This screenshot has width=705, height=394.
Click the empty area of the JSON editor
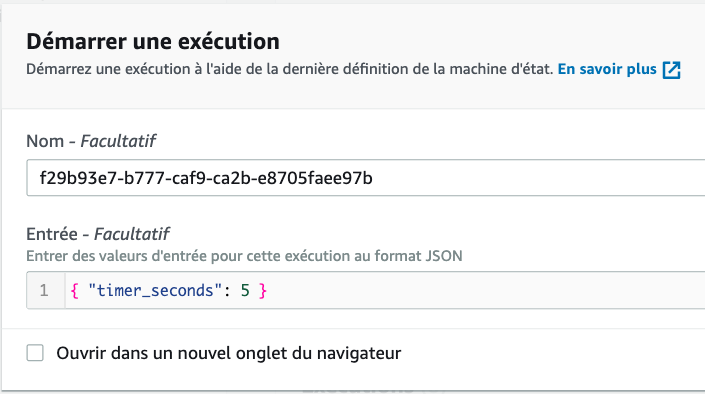point(486,291)
